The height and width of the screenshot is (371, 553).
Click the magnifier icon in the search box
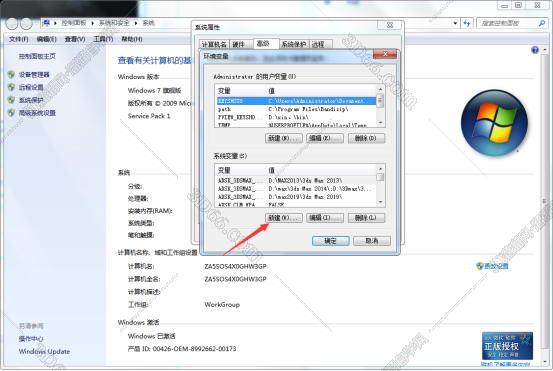pos(541,23)
